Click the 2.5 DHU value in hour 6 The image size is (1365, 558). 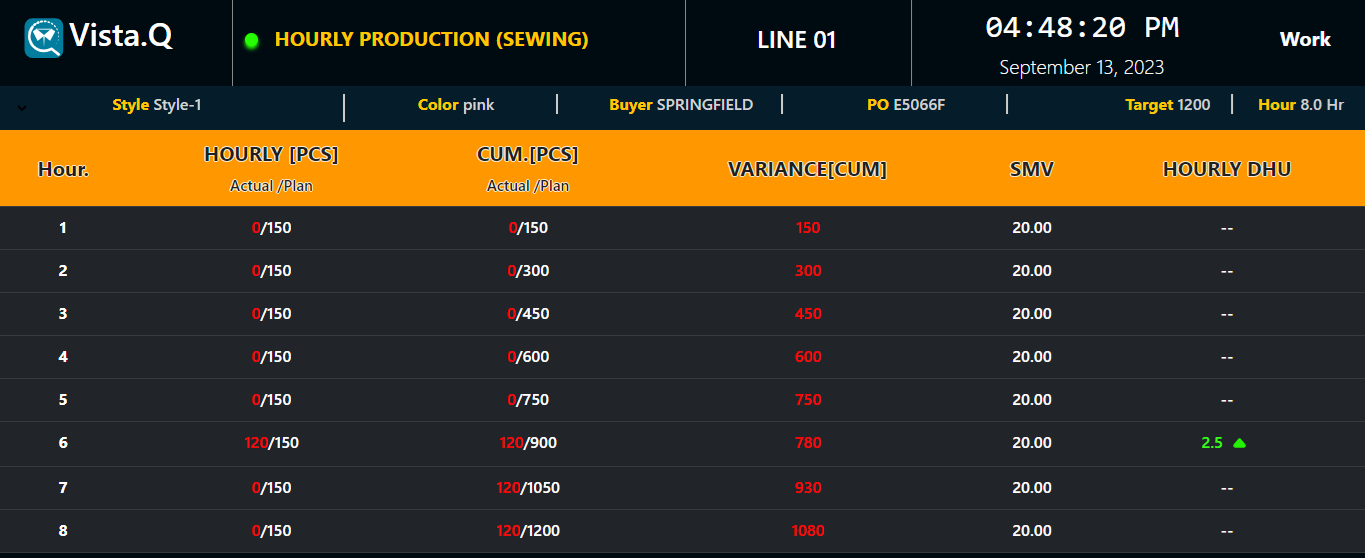point(1211,443)
